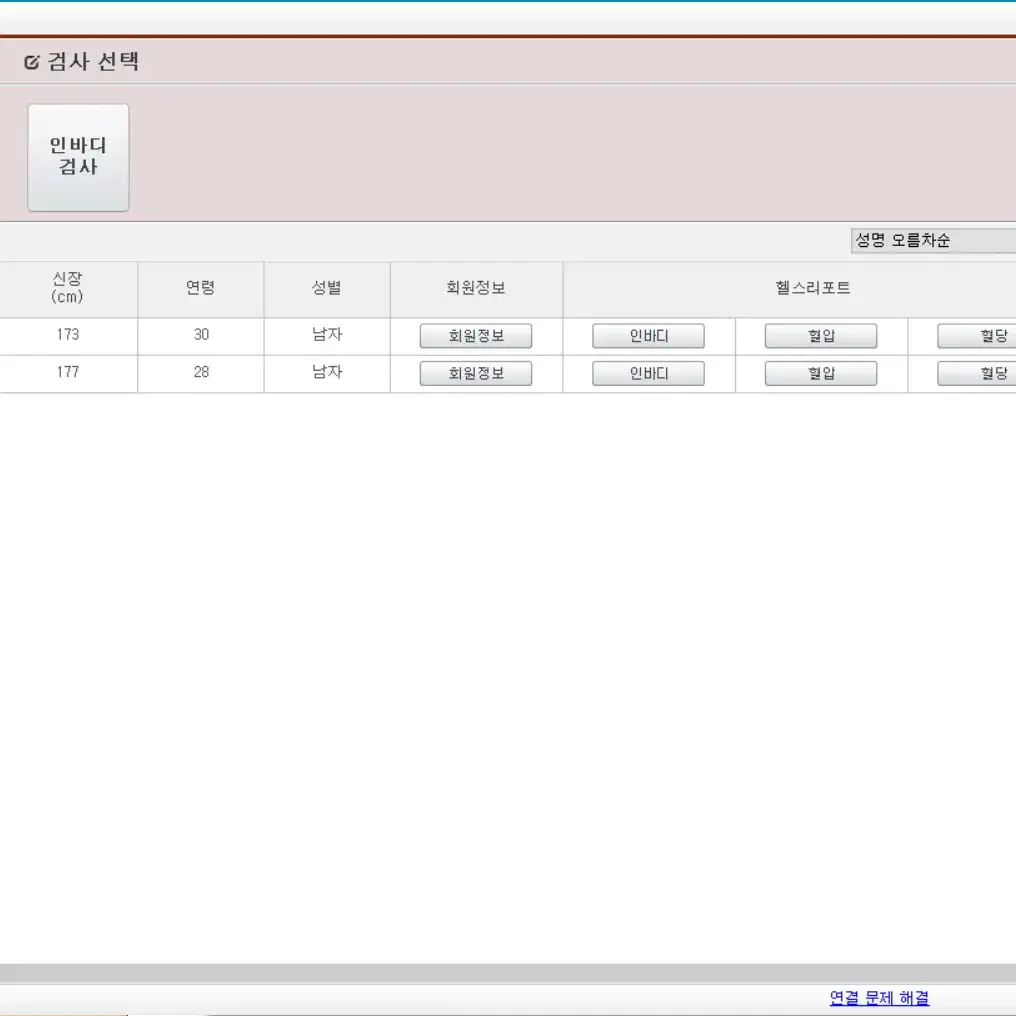Select the age cell showing 28
The image size is (1016, 1016).
pos(201,373)
